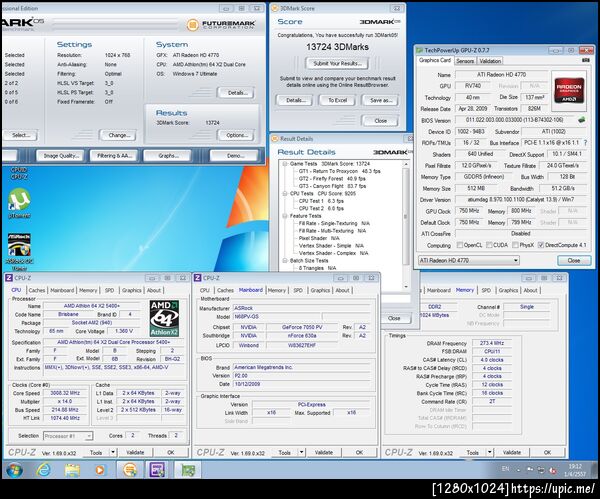Open Tools dropdown arrow in CPU-Z CPU window
This screenshot has width=600, height=499.
(x=113, y=452)
